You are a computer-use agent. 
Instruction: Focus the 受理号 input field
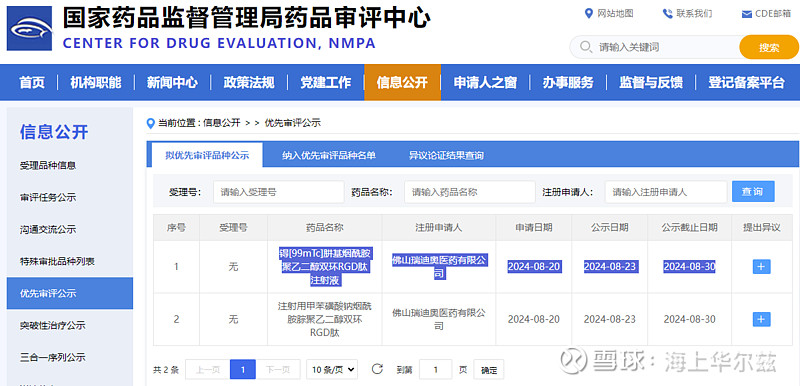pos(279,192)
